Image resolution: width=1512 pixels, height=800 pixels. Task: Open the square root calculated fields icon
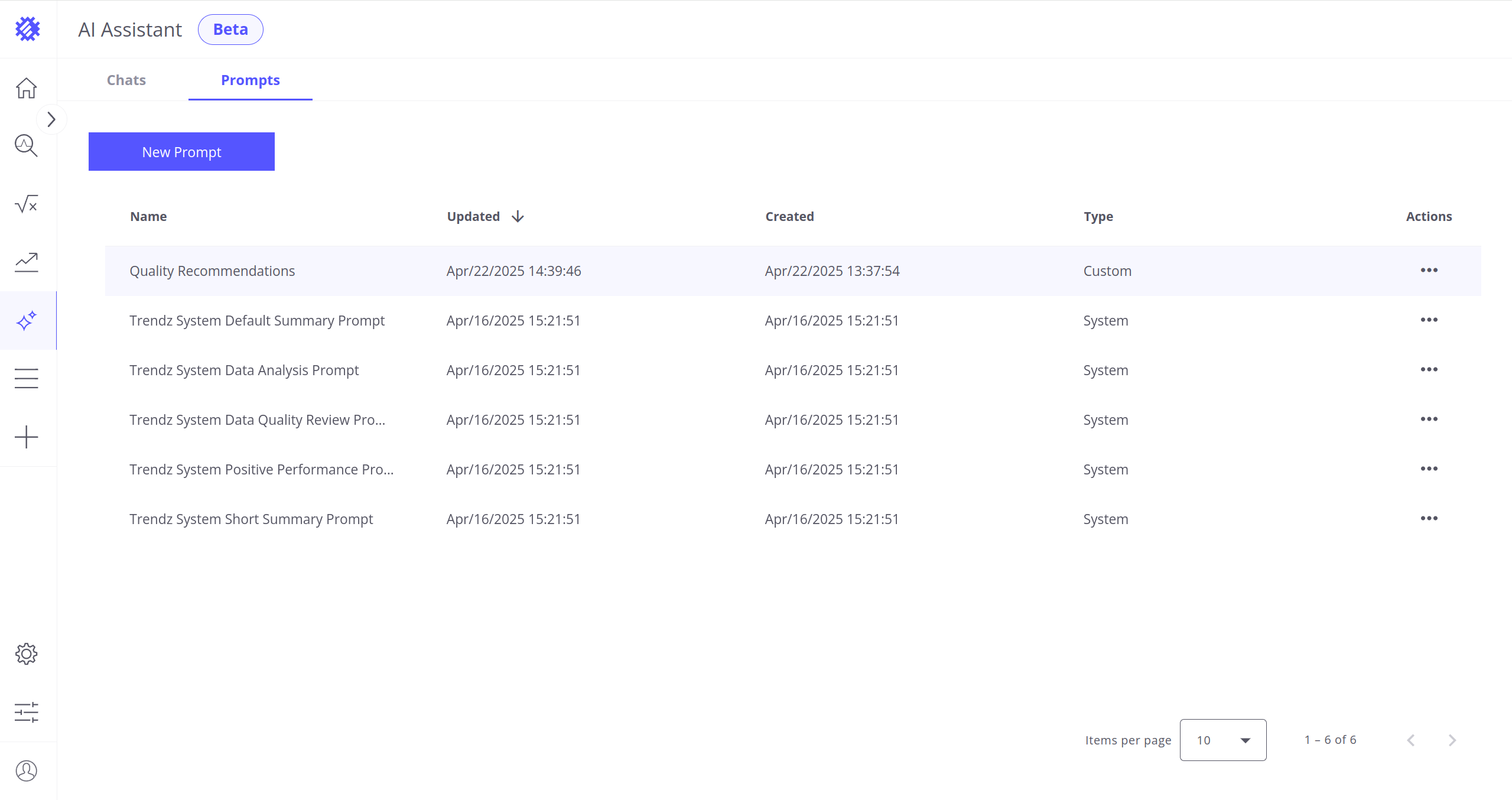pyautogui.click(x=27, y=204)
